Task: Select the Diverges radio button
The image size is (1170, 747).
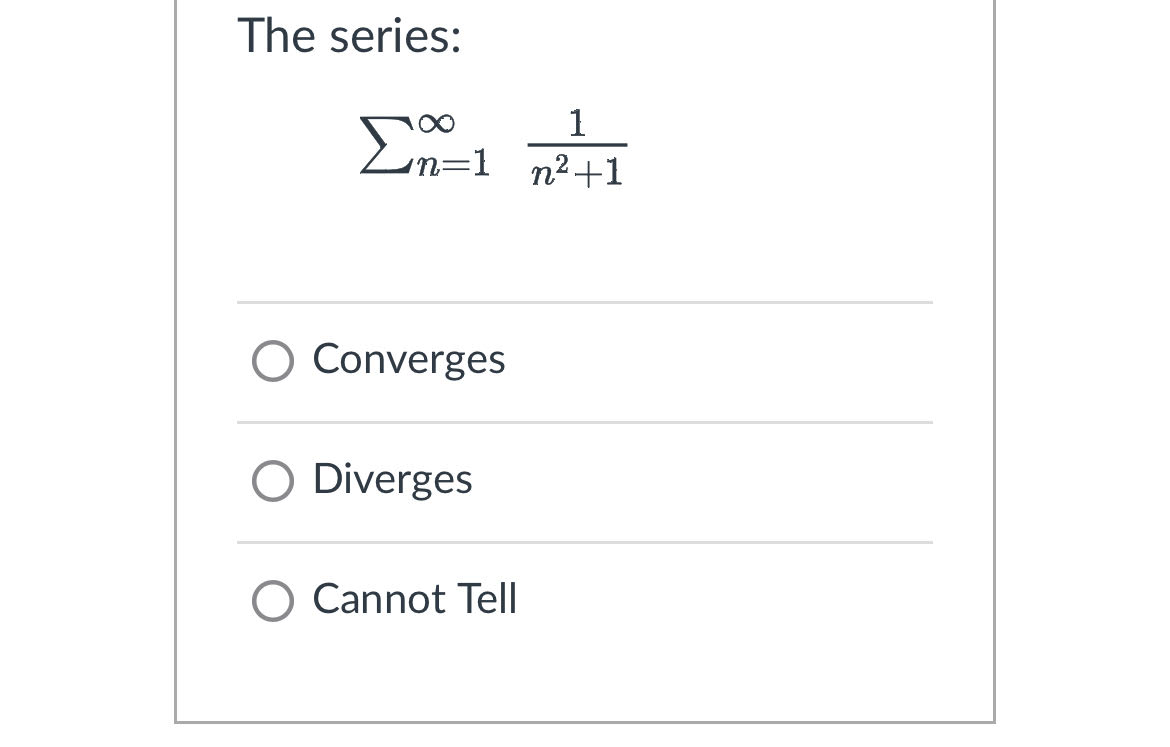Action: click(272, 481)
